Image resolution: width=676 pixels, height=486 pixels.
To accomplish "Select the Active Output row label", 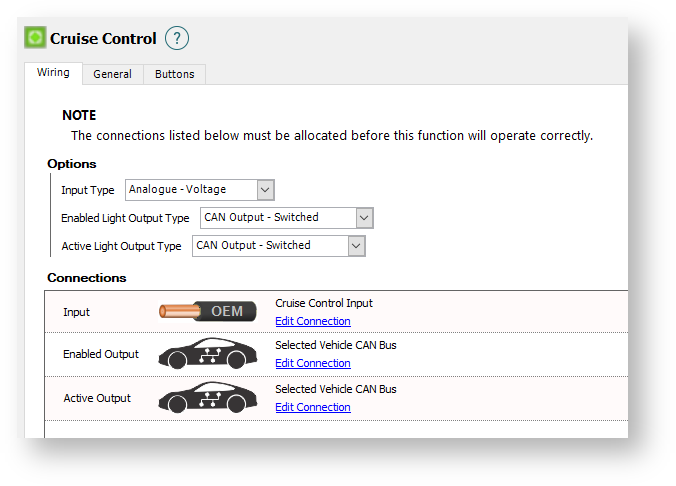I will (x=97, y=398).
